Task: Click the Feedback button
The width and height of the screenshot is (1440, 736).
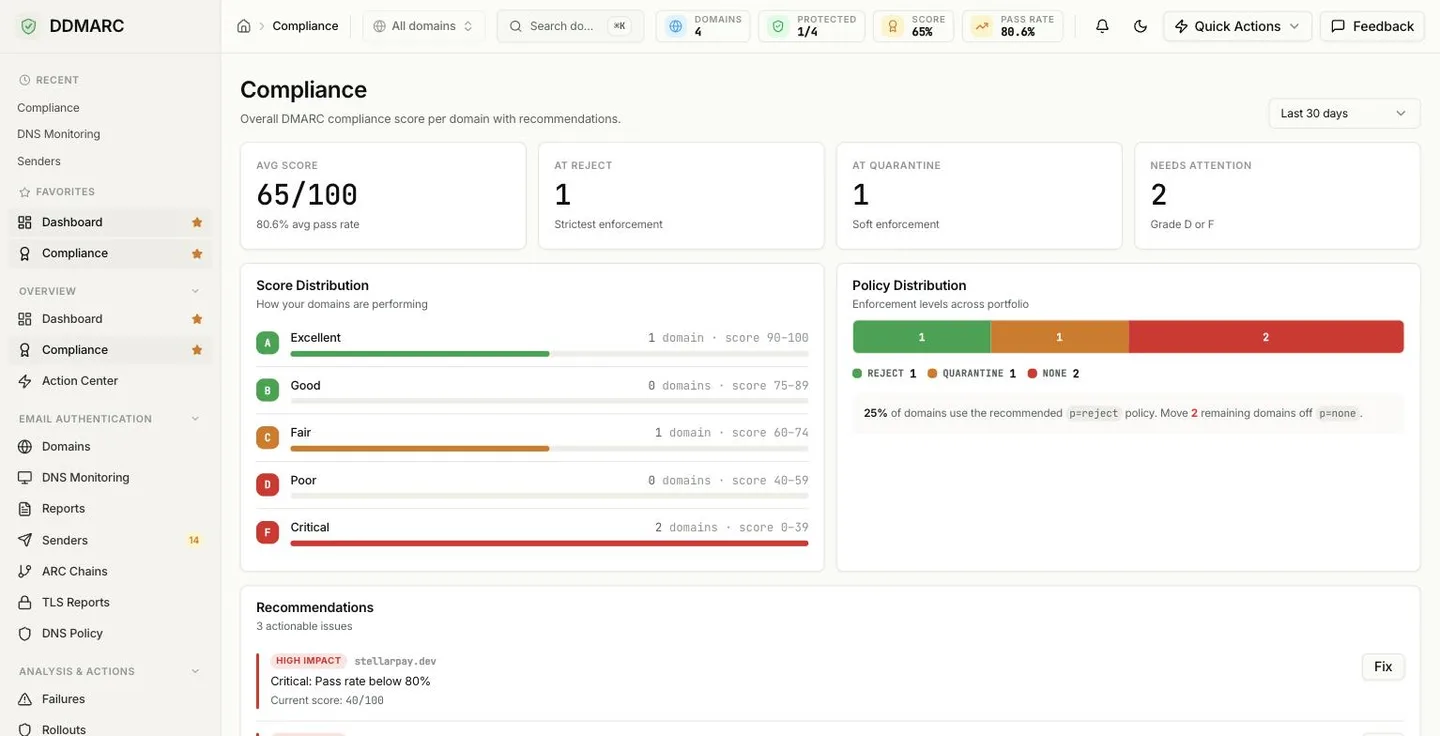Action: pyautogui.click(x=1372, y=26)
